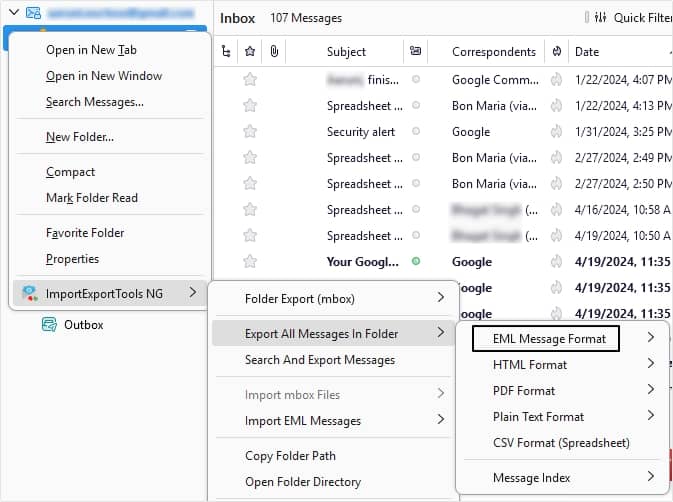Expand the ImportExportTools NG submenu arrow

coord(193,293)
